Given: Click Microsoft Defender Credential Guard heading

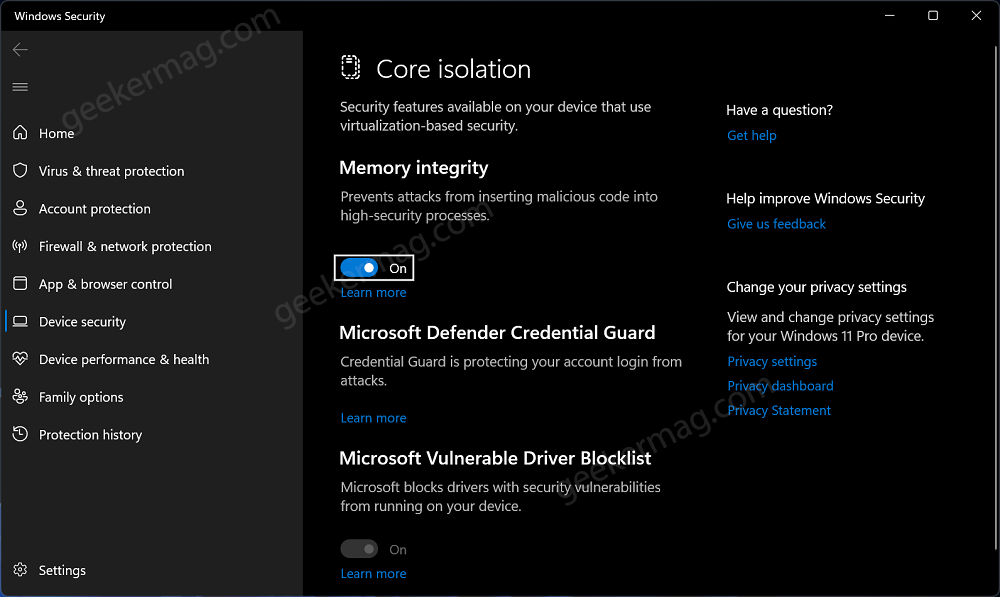Looking at the screenshot, I should pos(497,332).
